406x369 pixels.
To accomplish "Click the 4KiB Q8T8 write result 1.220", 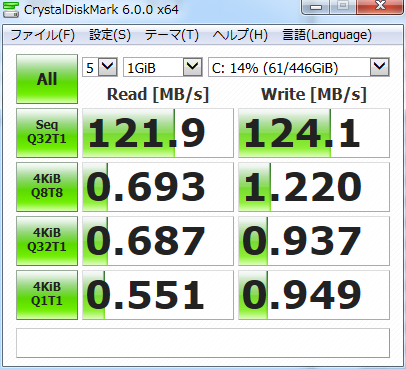I will coord(314,187).
